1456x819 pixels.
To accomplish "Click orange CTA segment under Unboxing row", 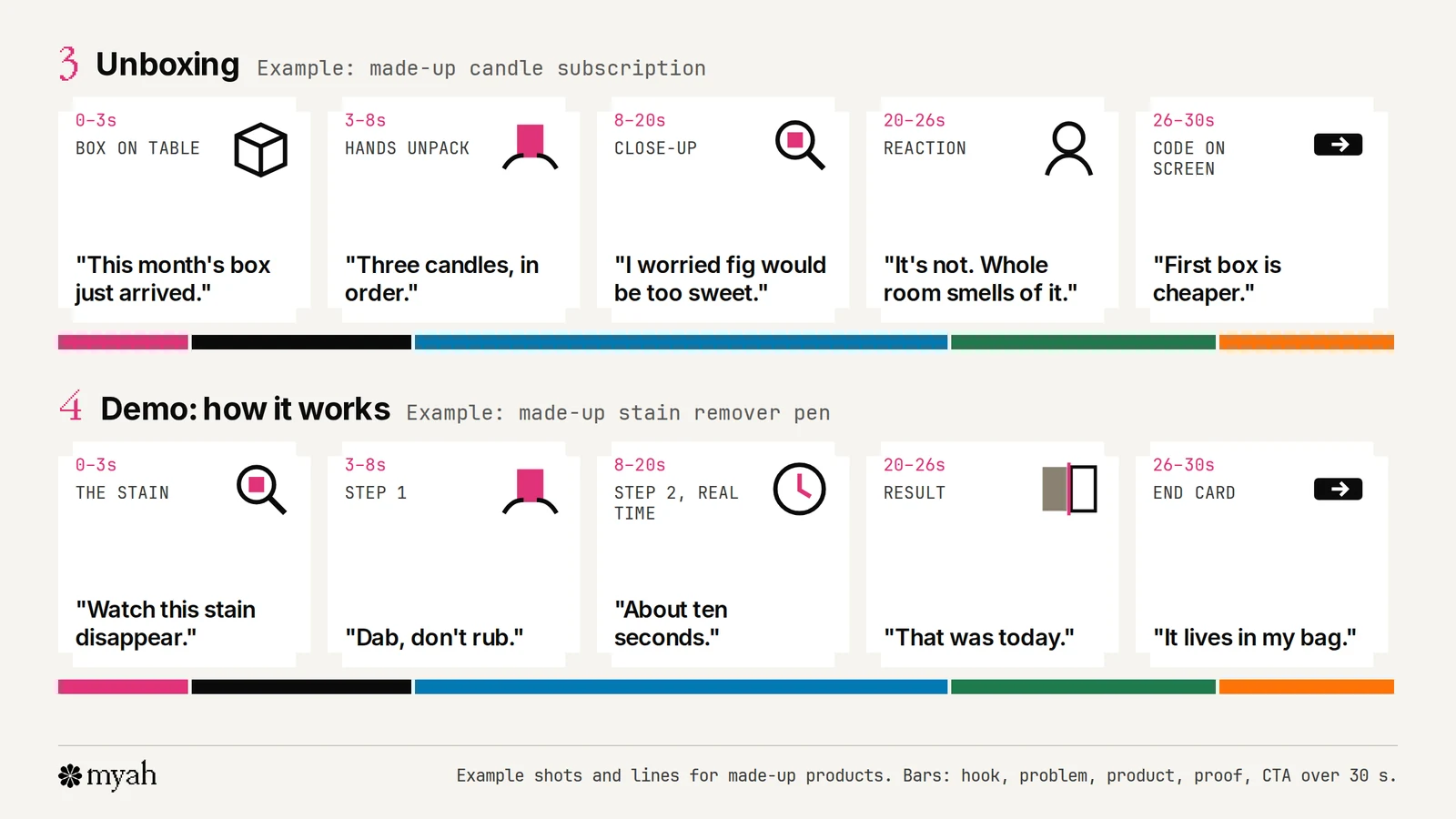I will pos(1307,342).
